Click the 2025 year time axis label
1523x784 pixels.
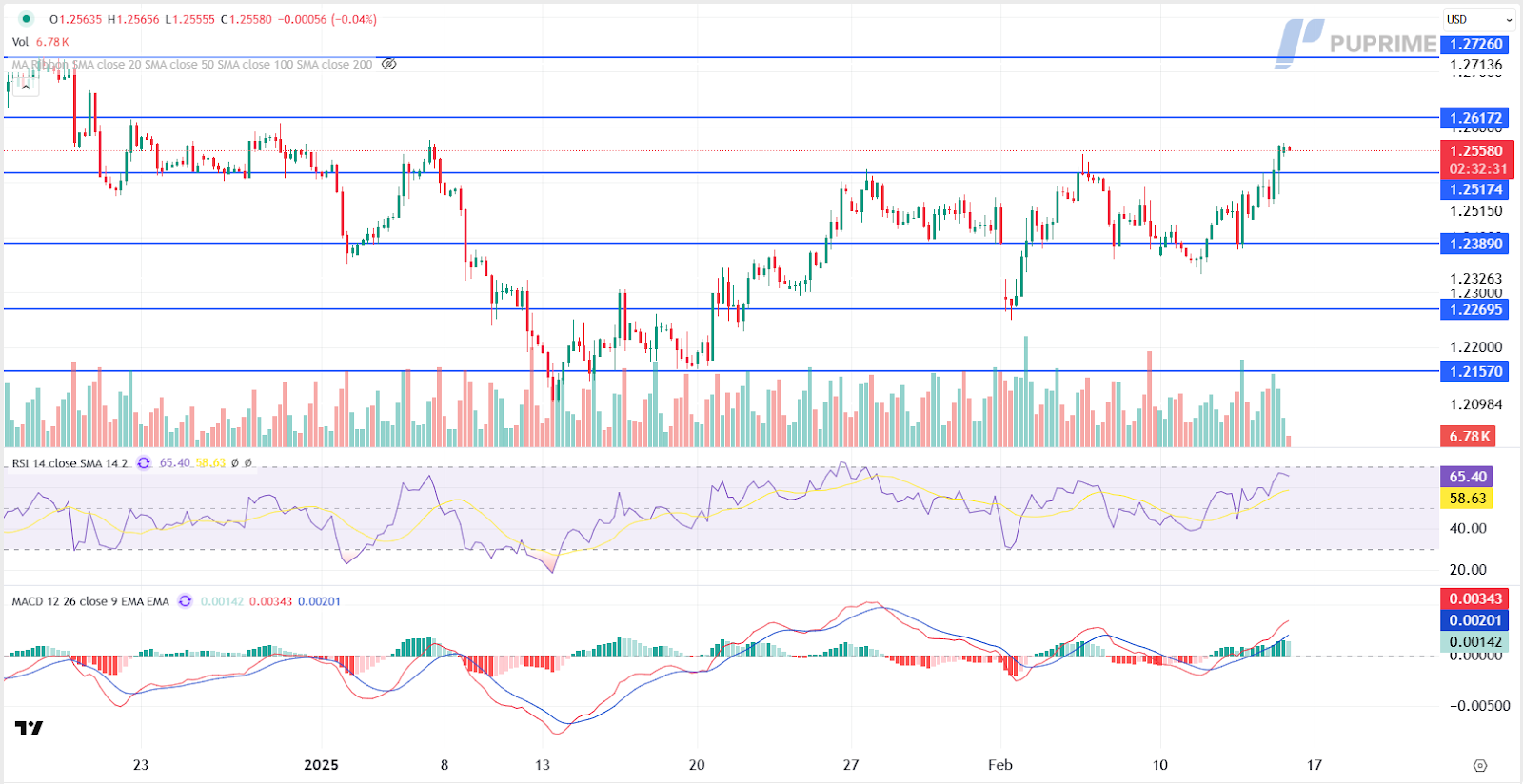[x=321, y=765]
